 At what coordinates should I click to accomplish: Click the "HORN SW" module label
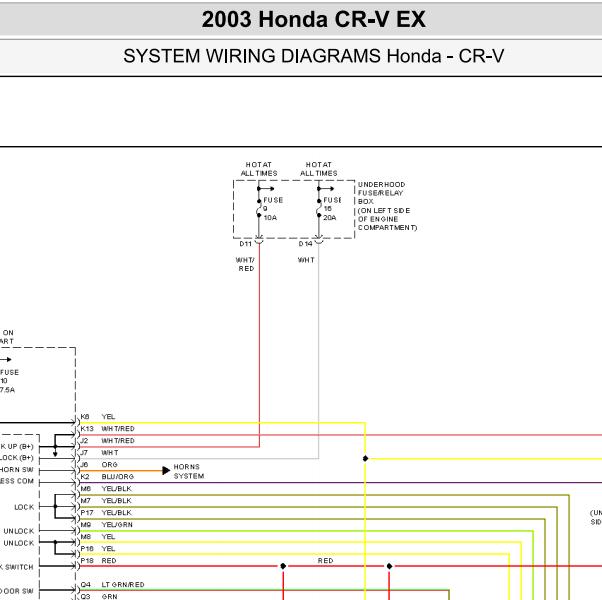(x=17, y=469)
